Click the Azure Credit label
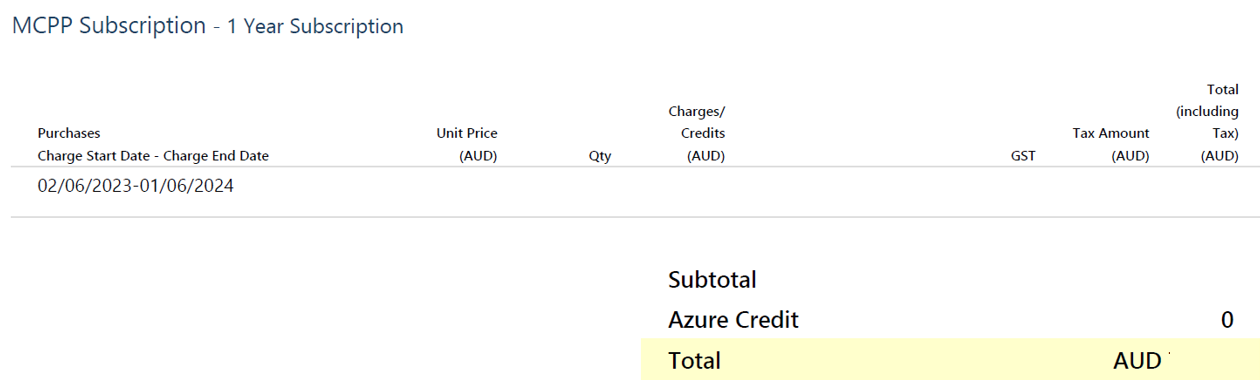This screenshot has height=380, width=1260. coord(733,321)
